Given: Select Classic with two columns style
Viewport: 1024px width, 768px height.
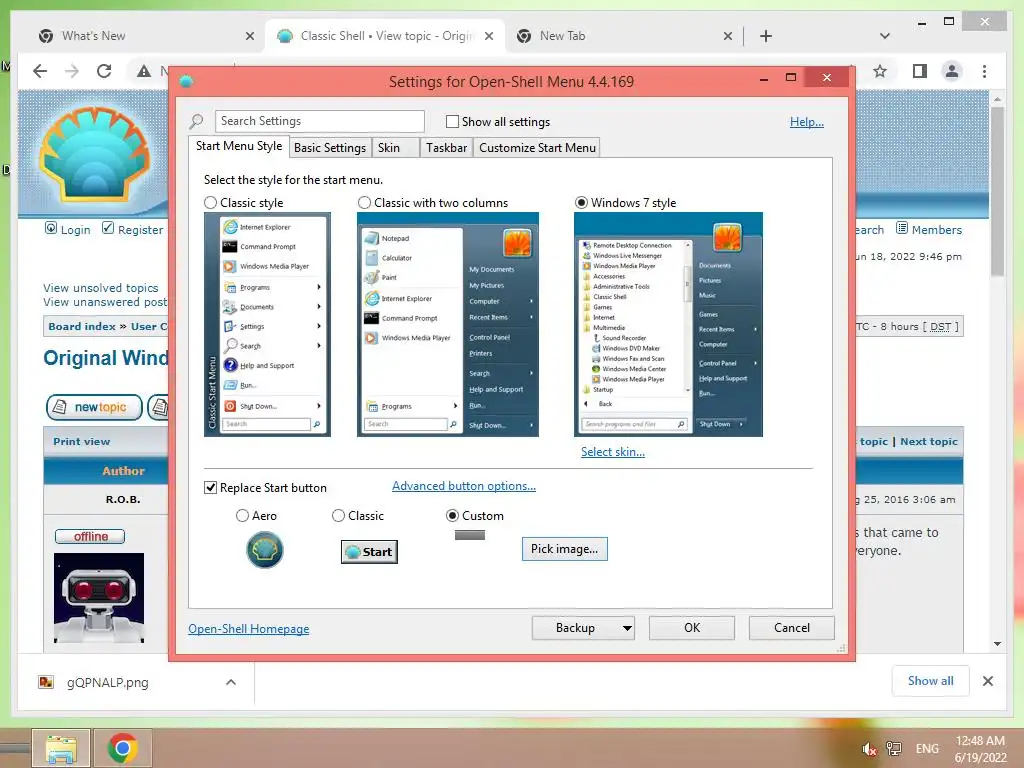Looking at the screenshot, I should pos(364,203).
